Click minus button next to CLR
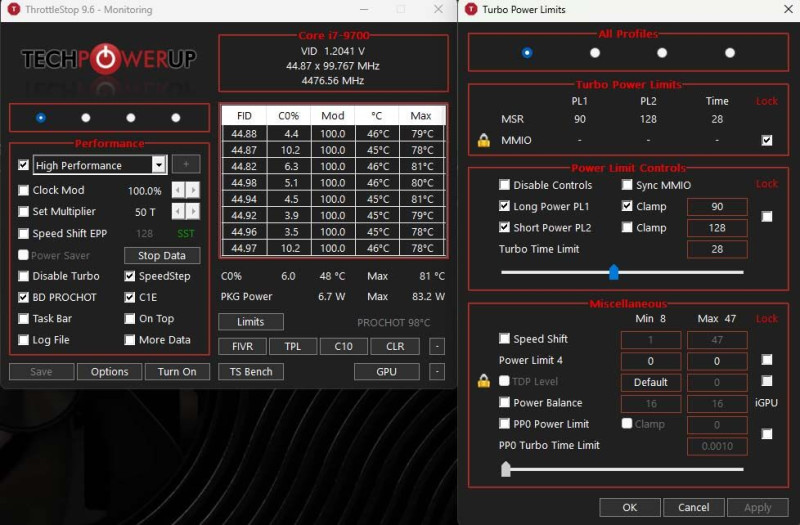Screen dimensions: 800x525 (x=437, y=346)
